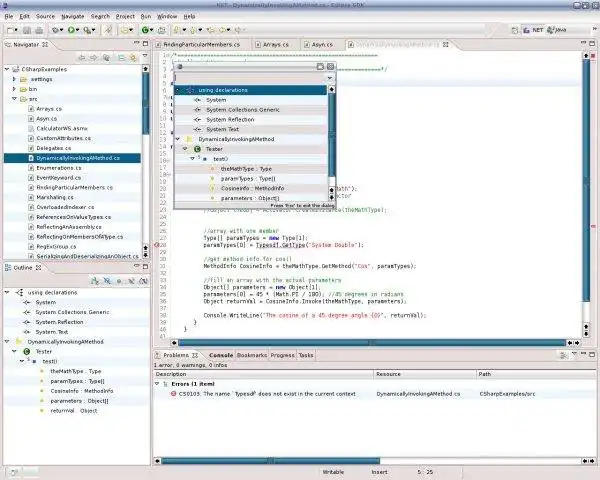Collapse using declarations in Outline panel
Viewport: 600px width, 480px height.
pyautogui.click(x=6, y=292)
